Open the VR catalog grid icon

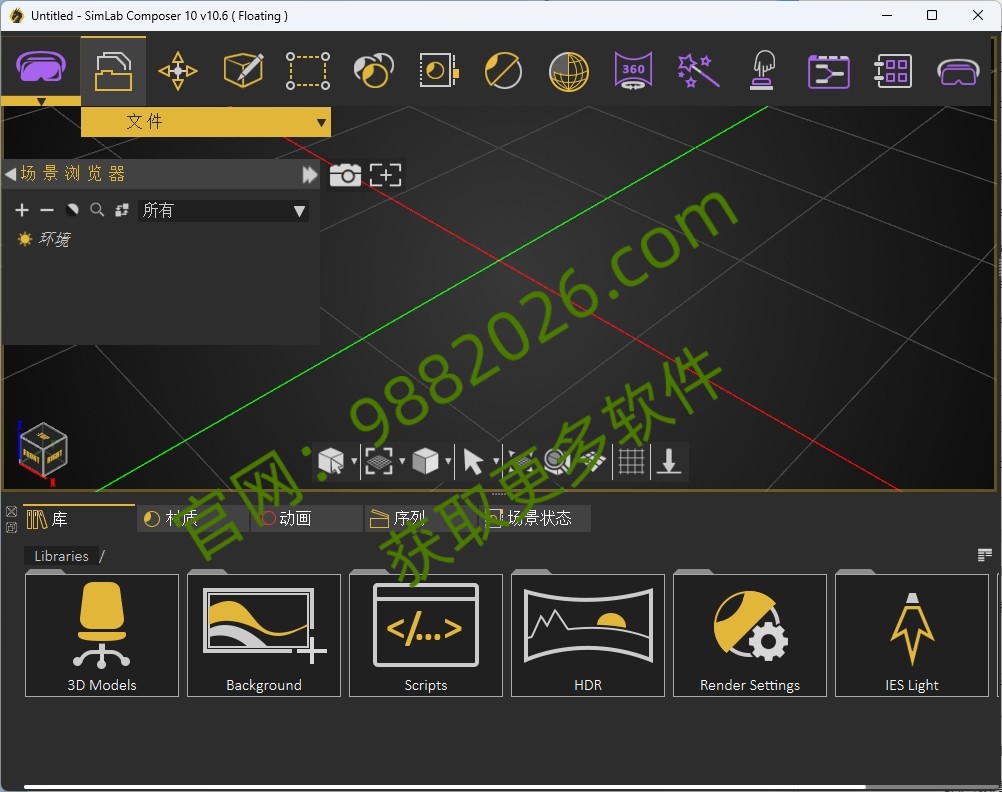[x=893, y=70]
